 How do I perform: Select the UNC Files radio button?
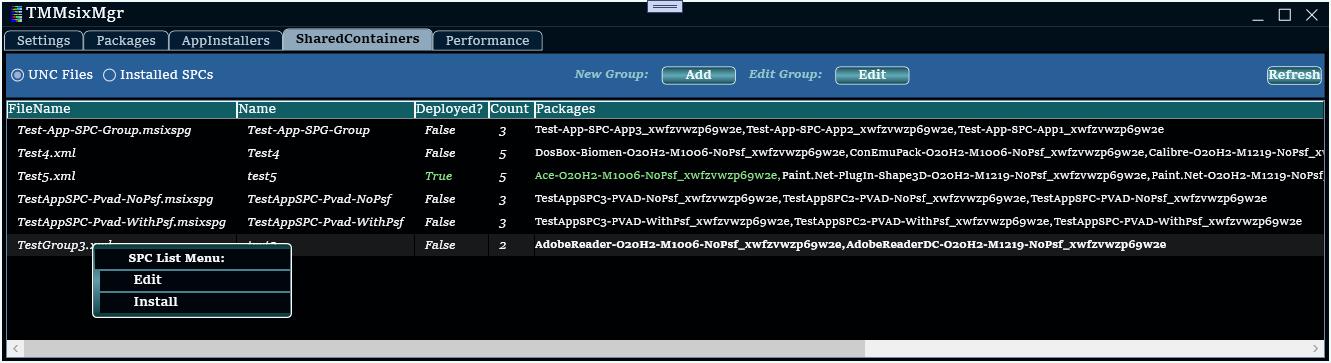[x=52, y=75]
